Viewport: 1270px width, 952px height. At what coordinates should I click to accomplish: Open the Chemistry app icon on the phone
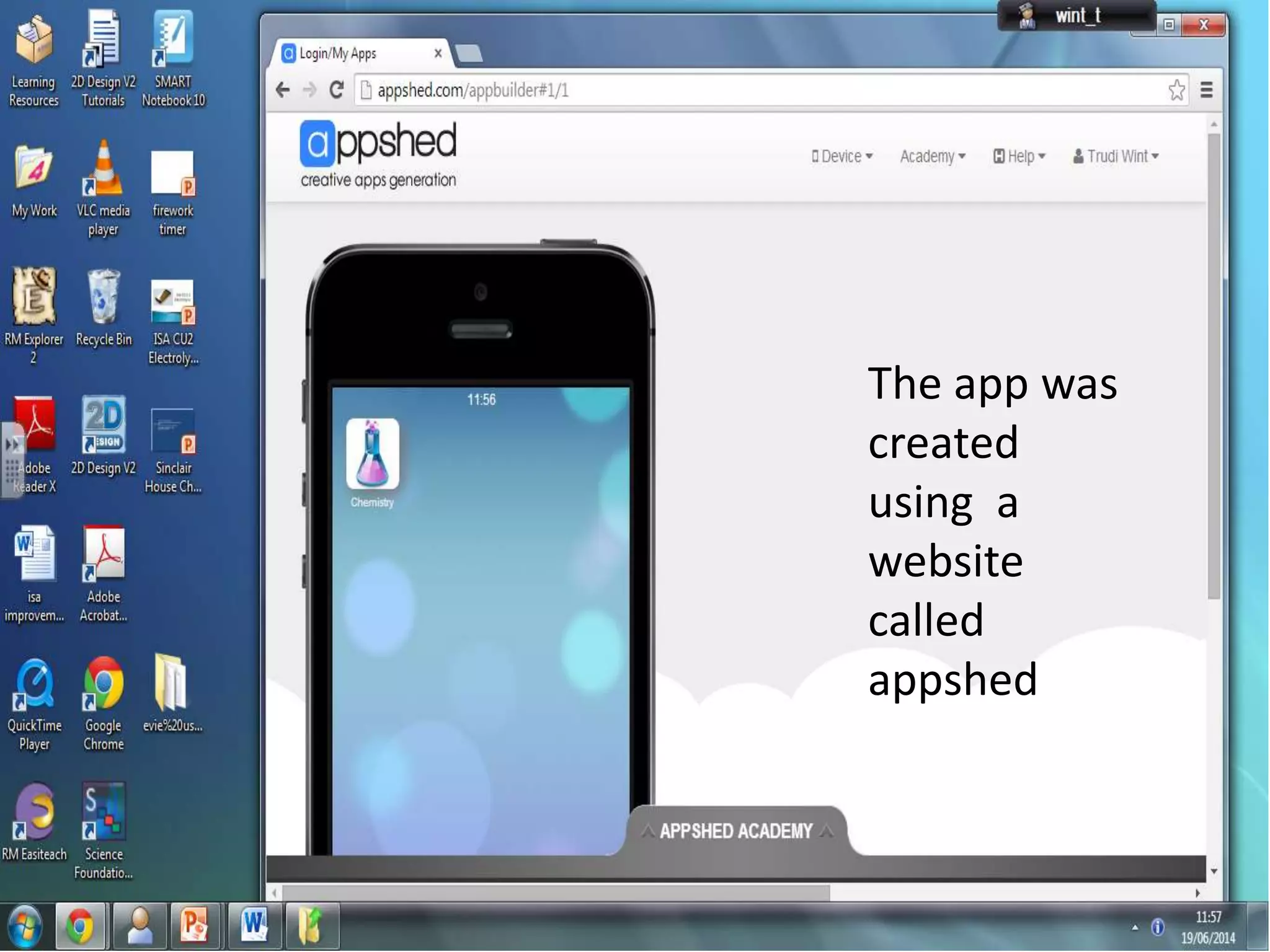(372, 454)
